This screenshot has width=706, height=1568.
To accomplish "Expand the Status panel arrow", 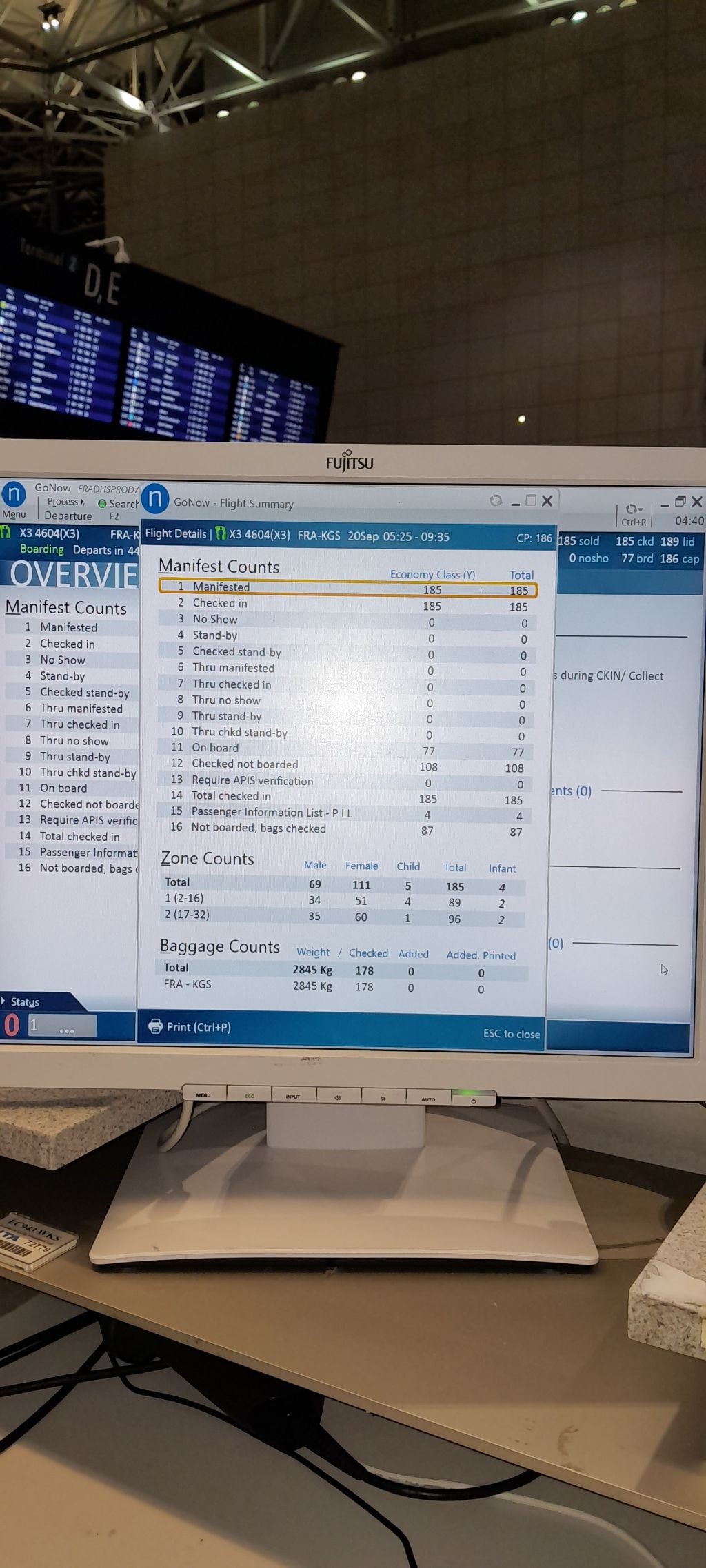I will [4, 1001].
